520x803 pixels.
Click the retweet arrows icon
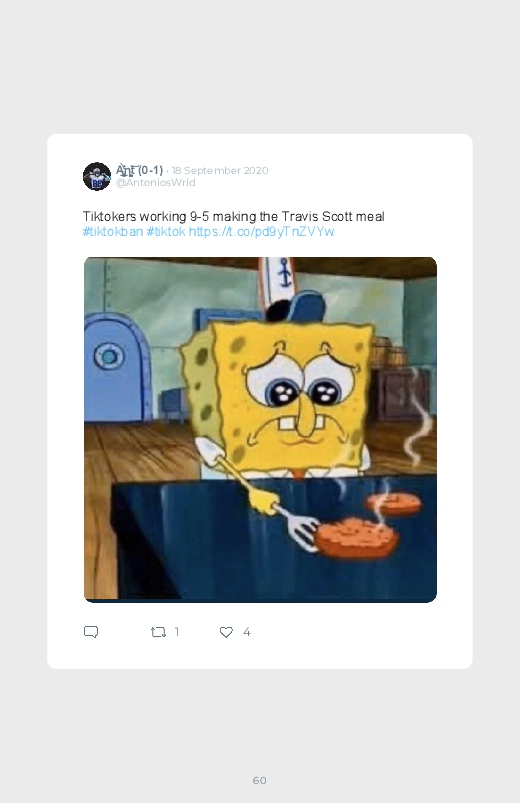click(x=158, y=632)
